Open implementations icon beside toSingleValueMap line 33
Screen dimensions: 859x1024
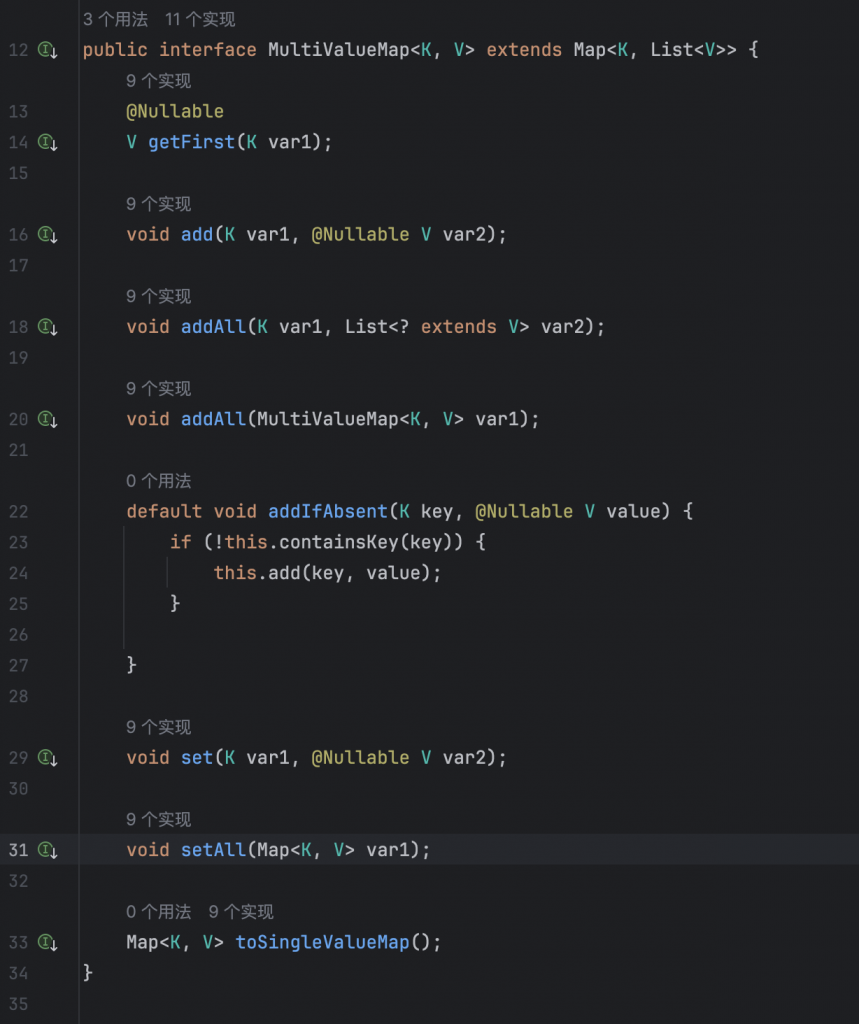point(47,942)
